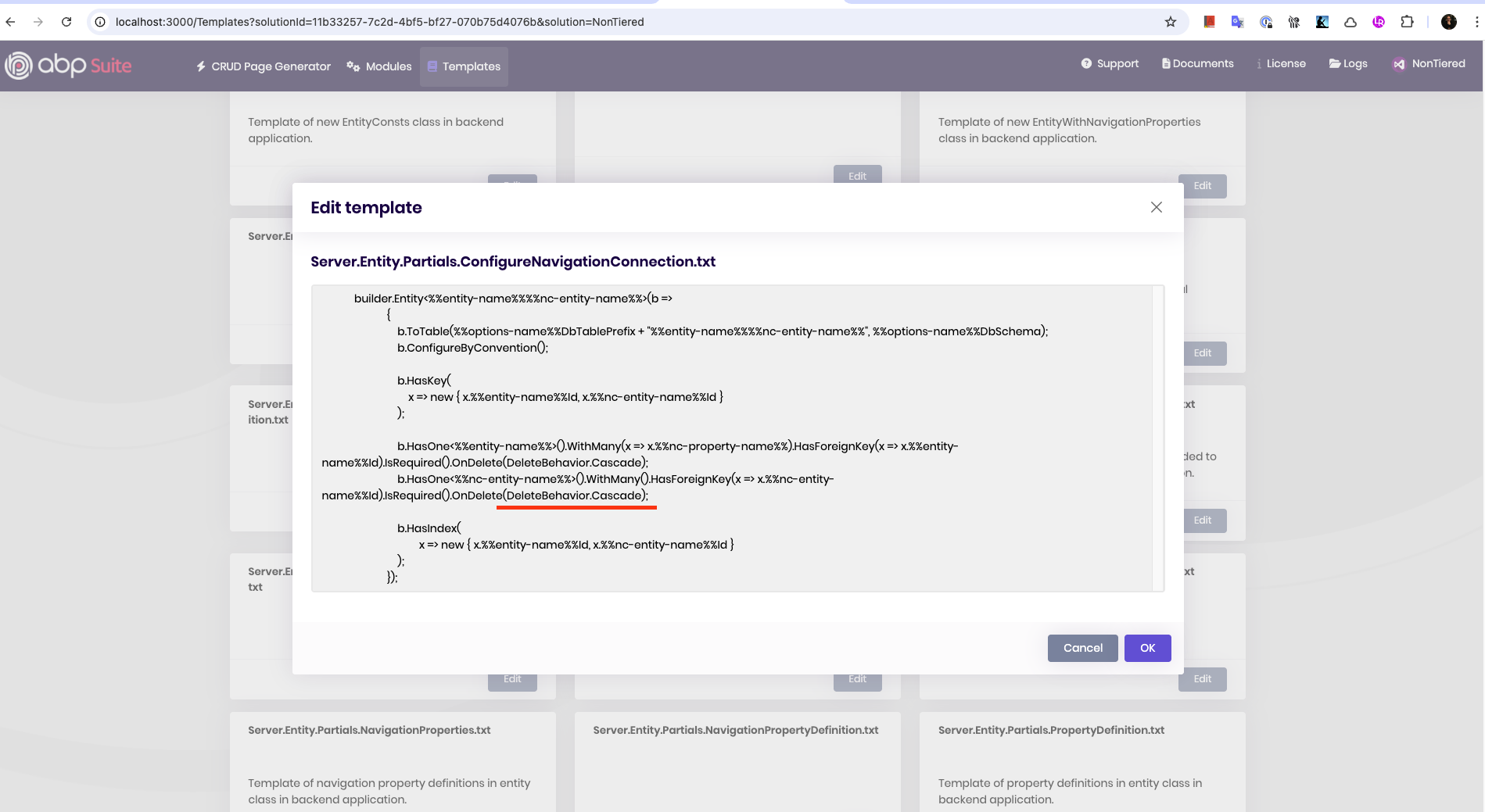Image resolution: width=1485 pixels, height=812 pixels.
Task: Go to the Modules page
Action: (379, 66)
